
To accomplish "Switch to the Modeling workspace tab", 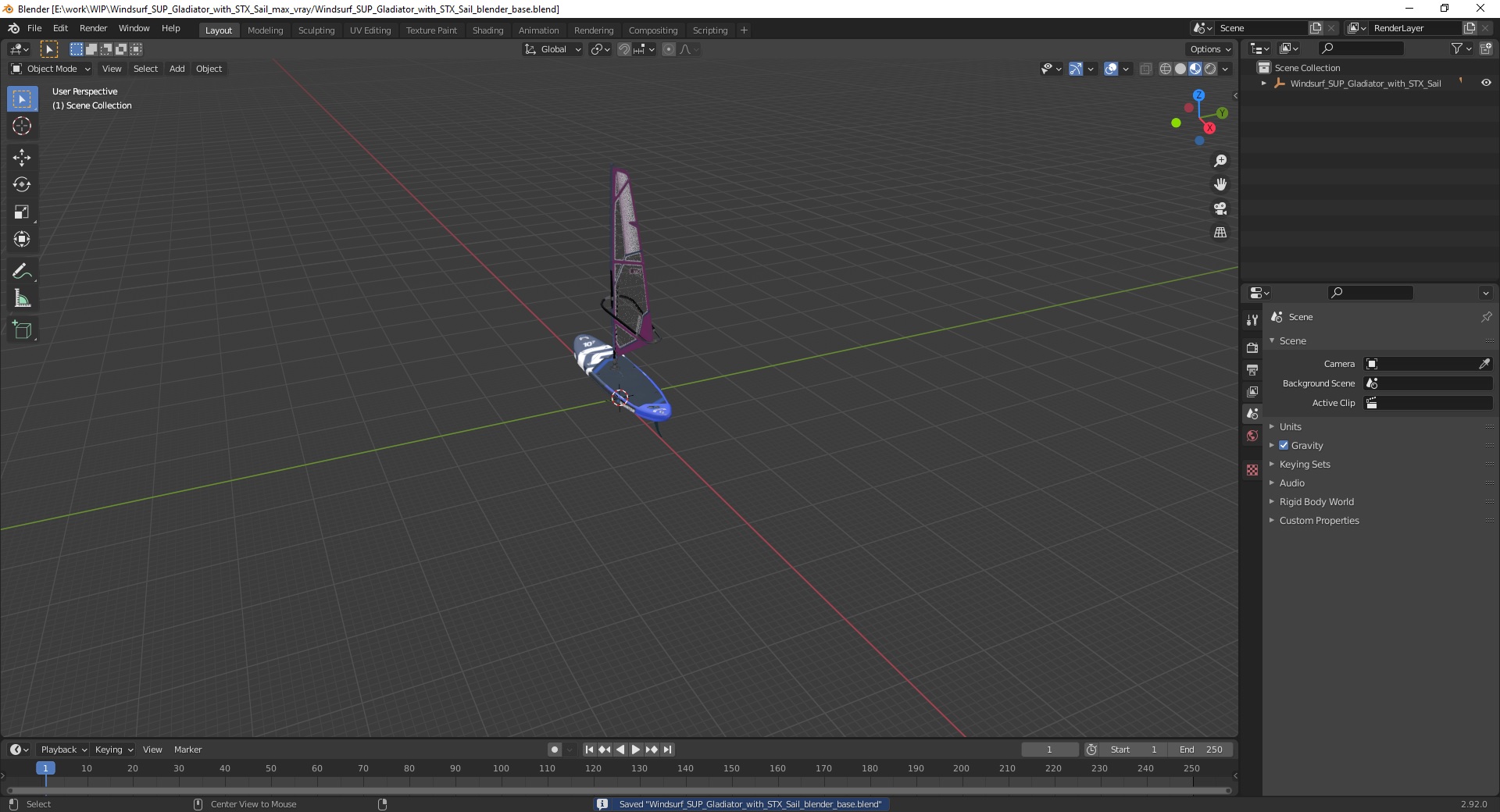I will (265, 30).
